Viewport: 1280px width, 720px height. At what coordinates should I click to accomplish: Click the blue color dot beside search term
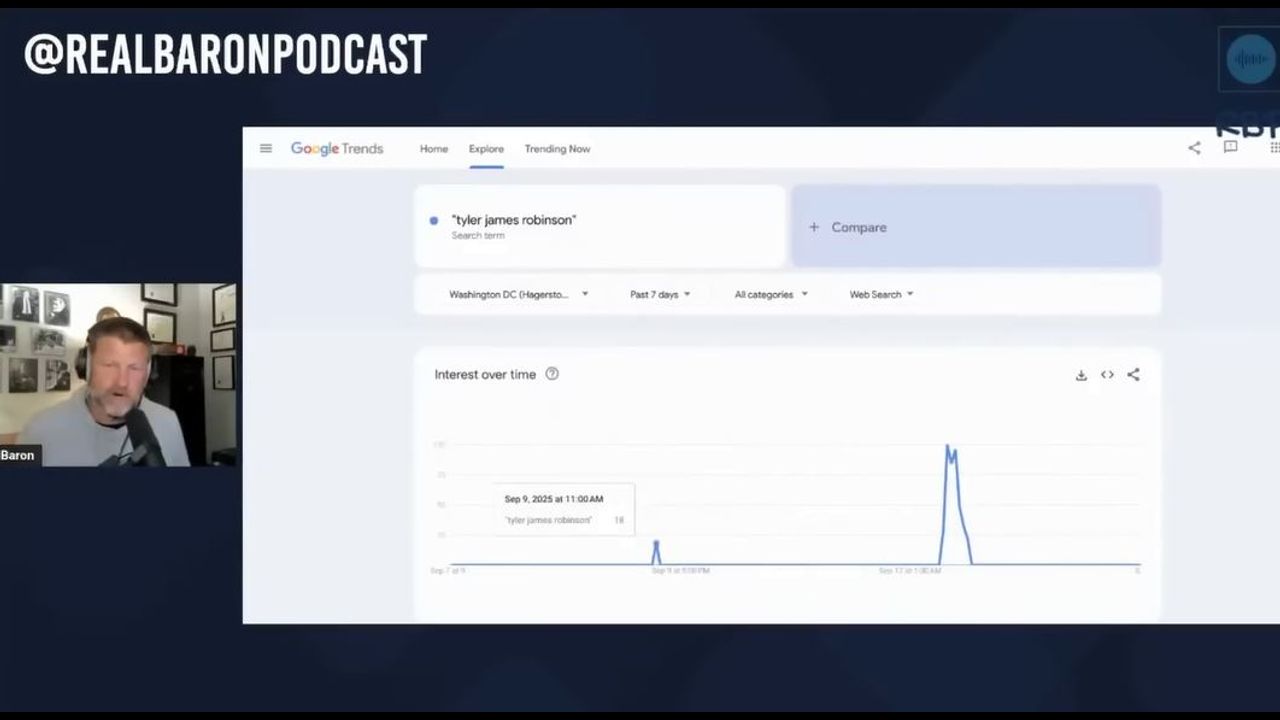click(x=434, y=221)
